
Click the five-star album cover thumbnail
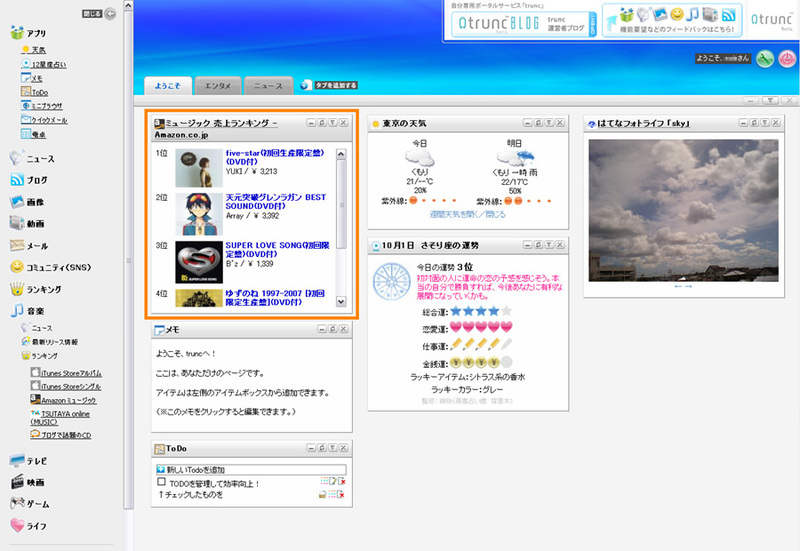tap(199, 168)
